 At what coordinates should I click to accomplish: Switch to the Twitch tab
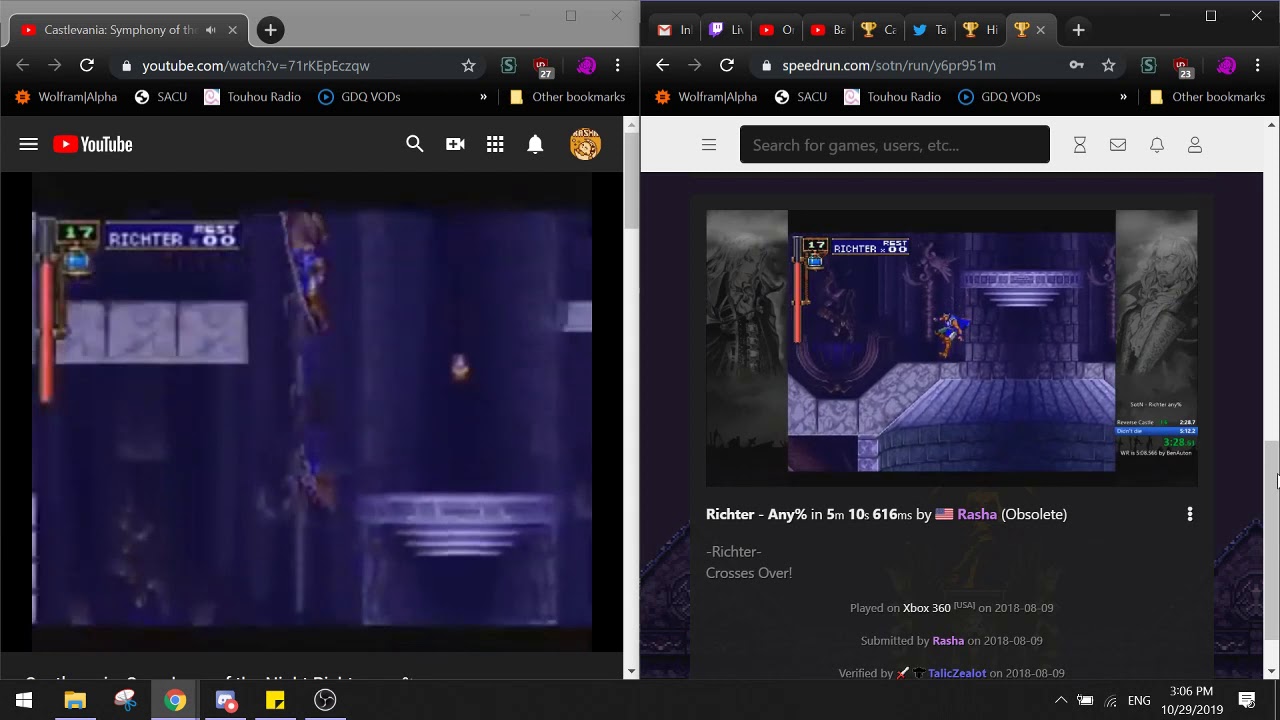pyautogui.click(x=727, y=30)
